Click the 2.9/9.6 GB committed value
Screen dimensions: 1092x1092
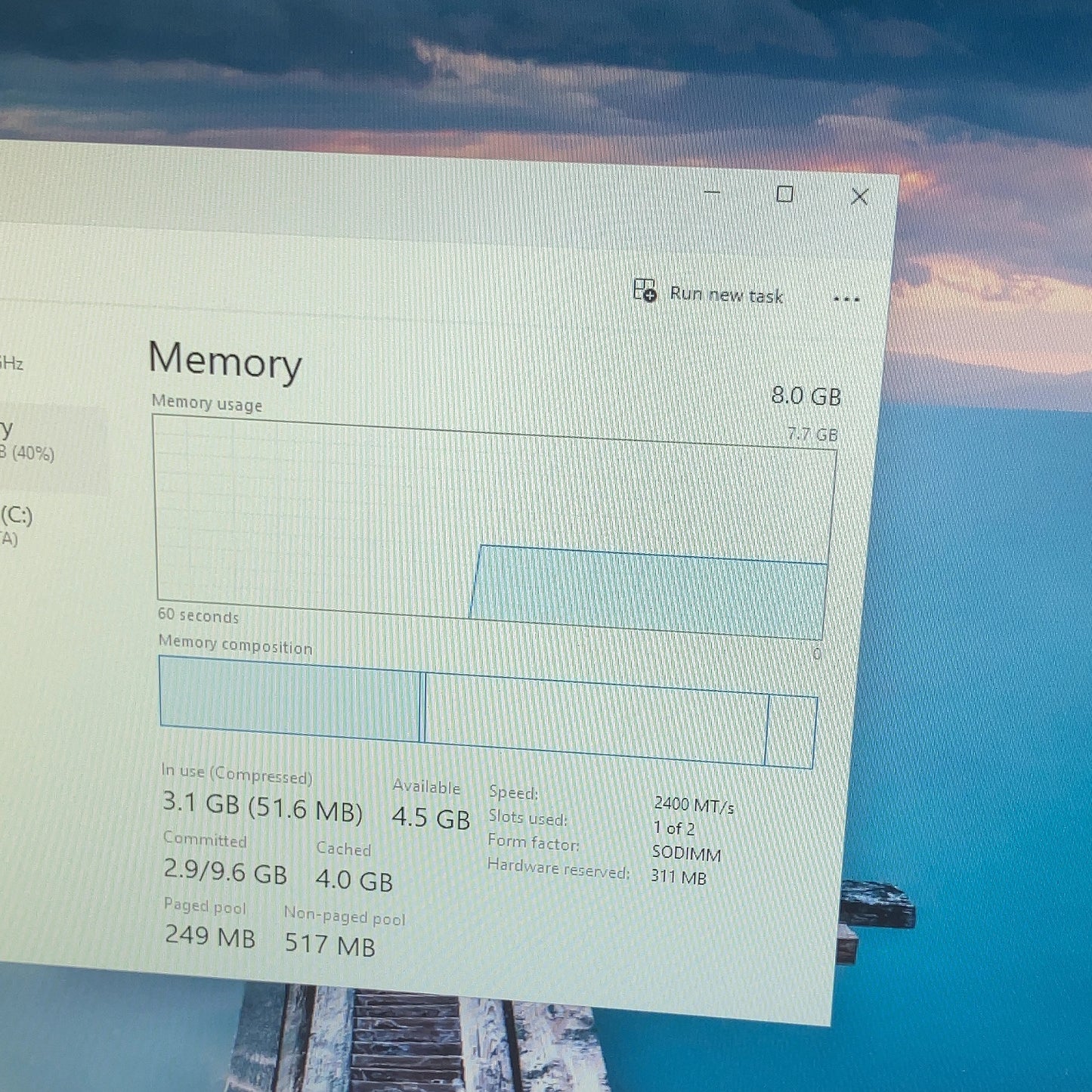pos(225,872)
